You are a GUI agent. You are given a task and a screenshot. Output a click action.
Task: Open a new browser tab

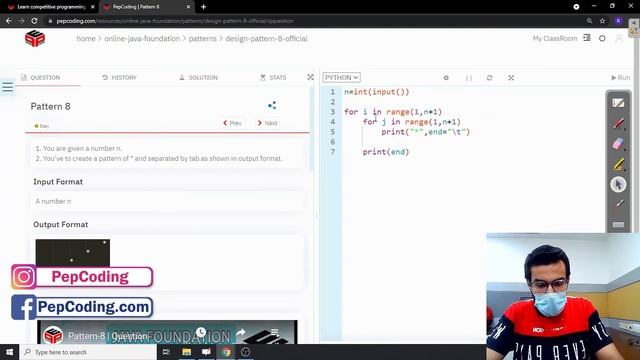coord(203,7)
